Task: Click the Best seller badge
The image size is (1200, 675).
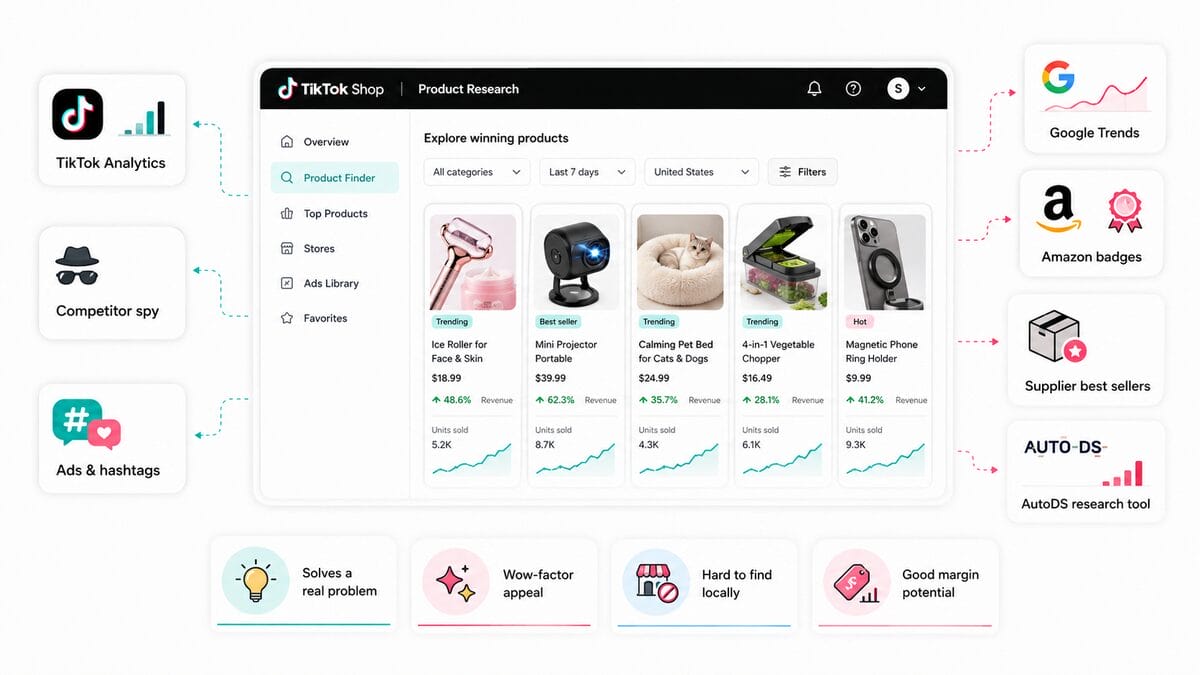Action: coord(560,322)
